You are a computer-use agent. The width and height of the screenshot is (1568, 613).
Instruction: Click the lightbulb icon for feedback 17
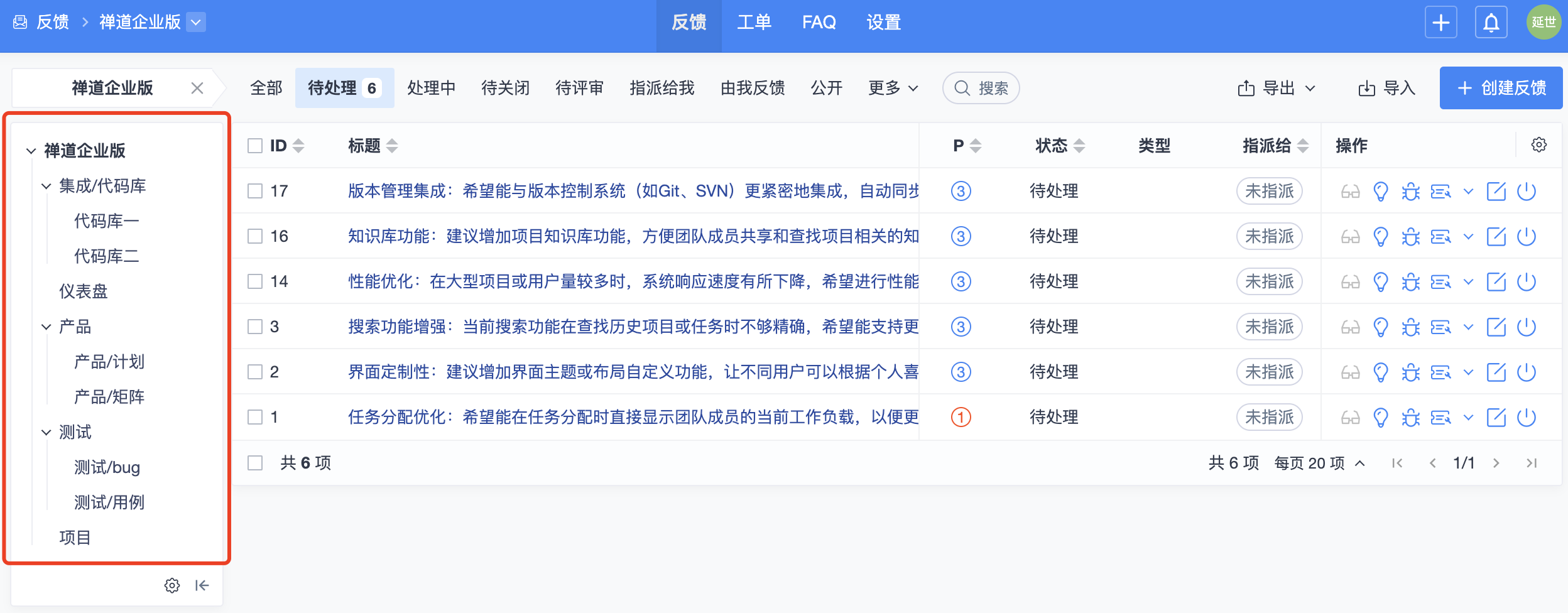[x=1380, y=191]
